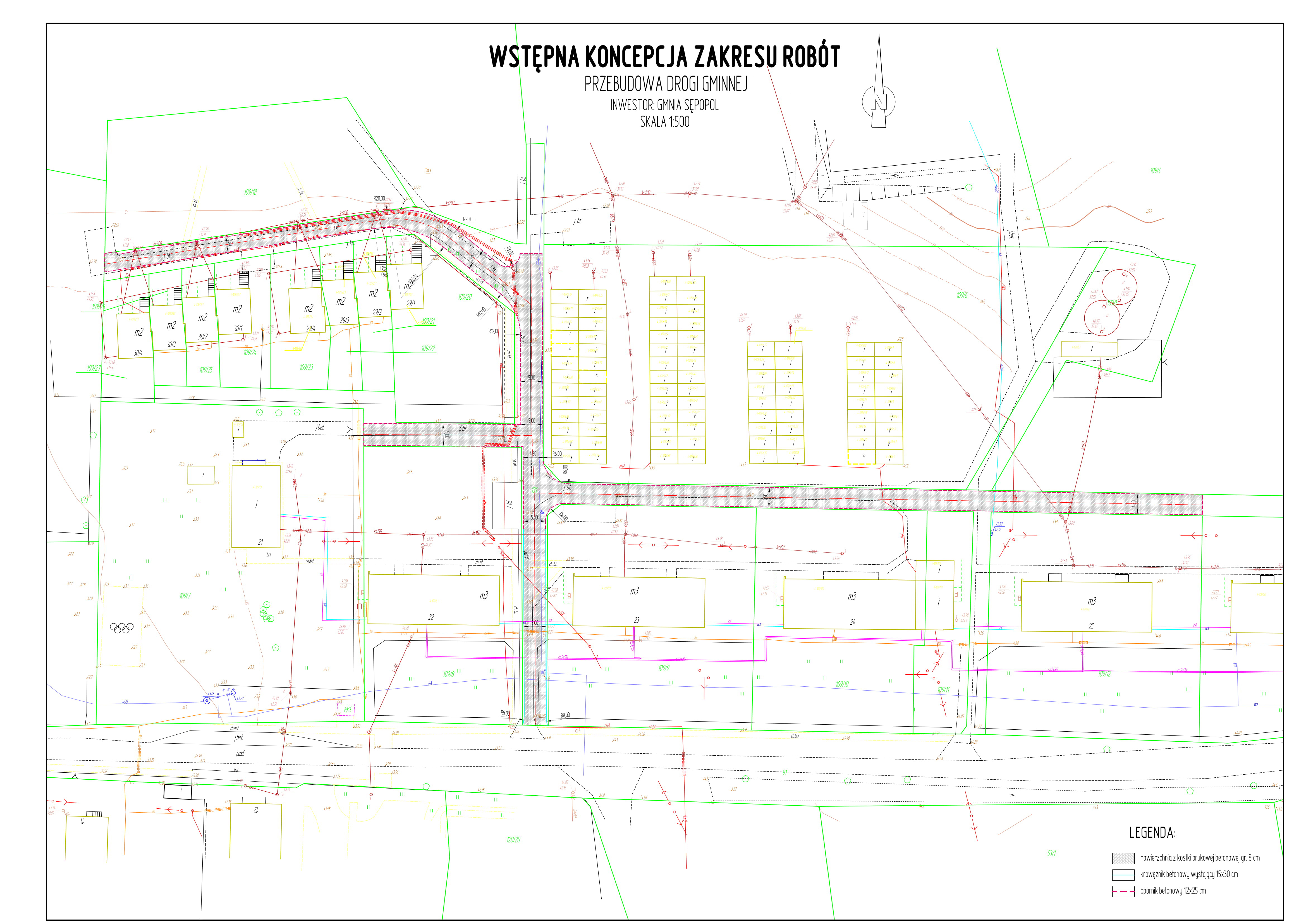The width and height of the screenshot is (1306, 924).
Task: Click the INWESTOR: GMINA SĘPOPOL text
Action: click(x=664, y=105)
